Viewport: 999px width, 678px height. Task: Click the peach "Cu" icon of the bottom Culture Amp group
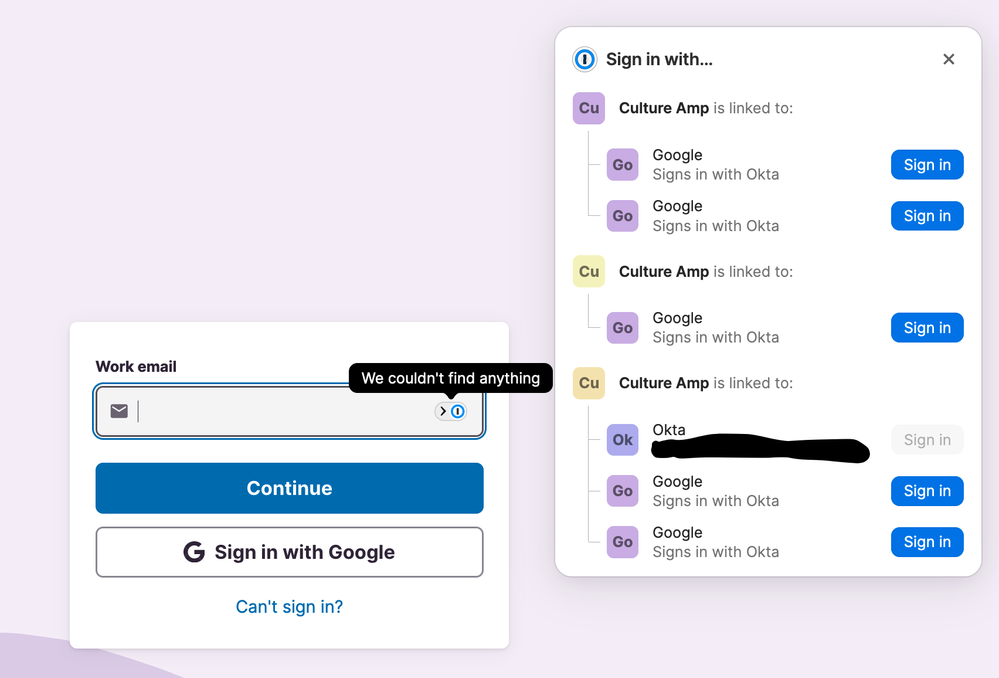click(x=589, y=383)
